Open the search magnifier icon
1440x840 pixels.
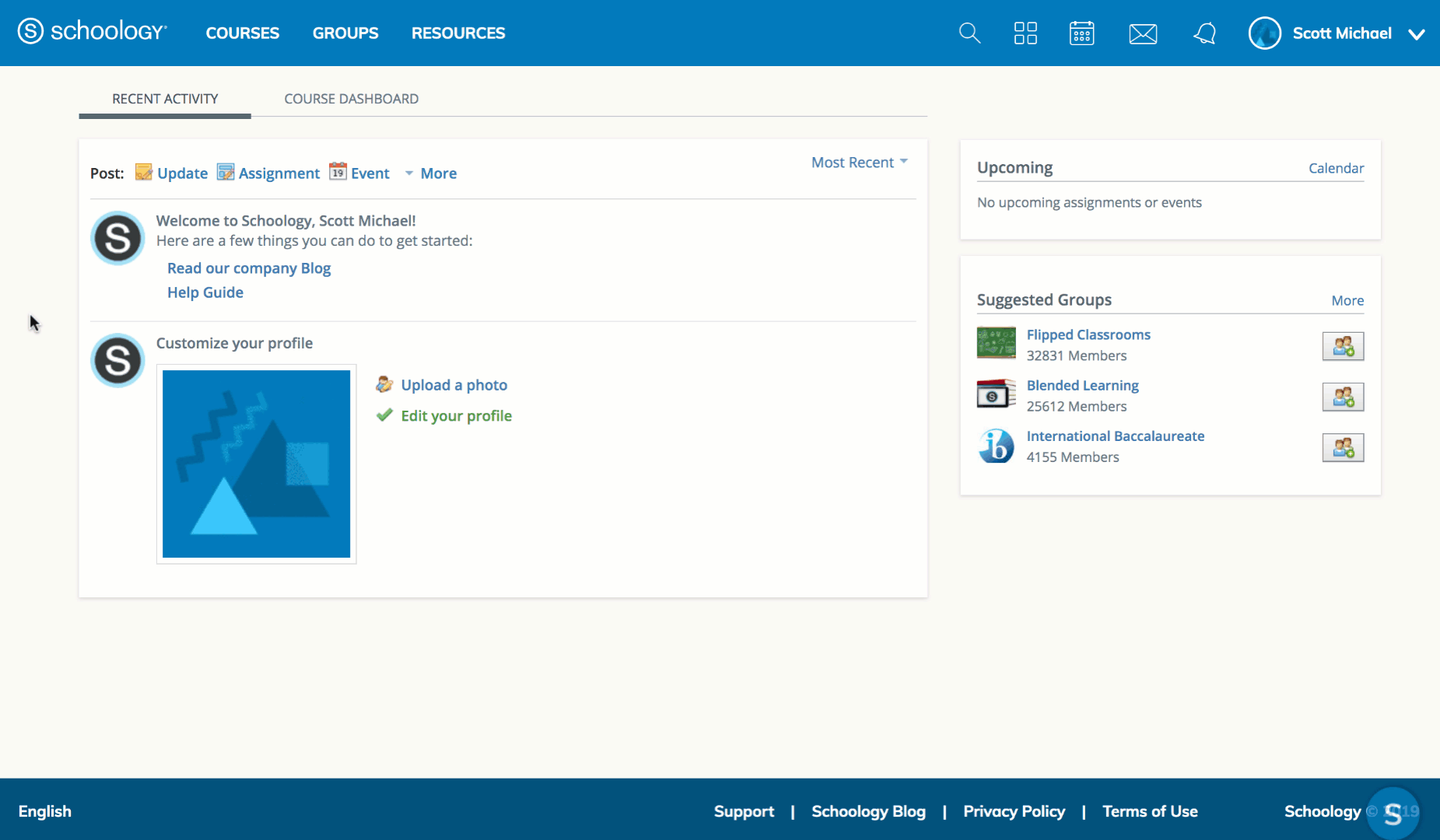pyautogui.click(x=969, y=33)
